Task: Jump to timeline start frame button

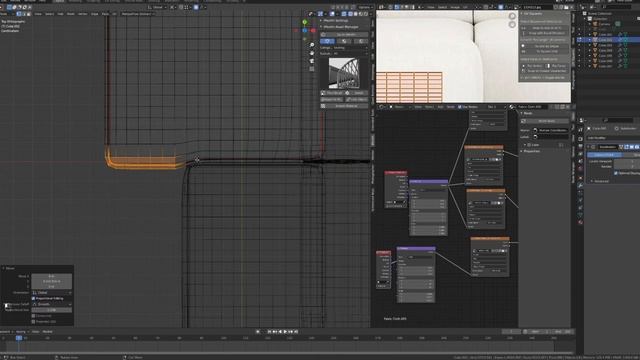Action: tap(269, 332)
